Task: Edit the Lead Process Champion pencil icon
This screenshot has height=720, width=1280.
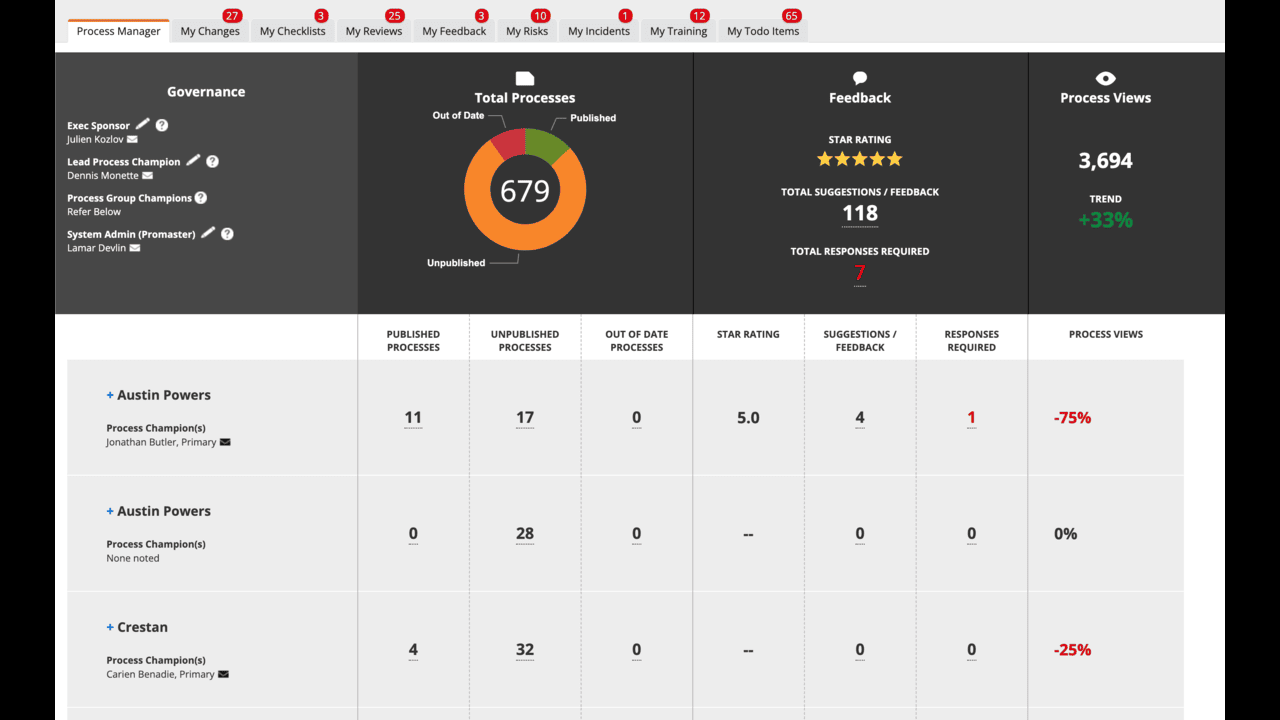Action: pos(194,160)
